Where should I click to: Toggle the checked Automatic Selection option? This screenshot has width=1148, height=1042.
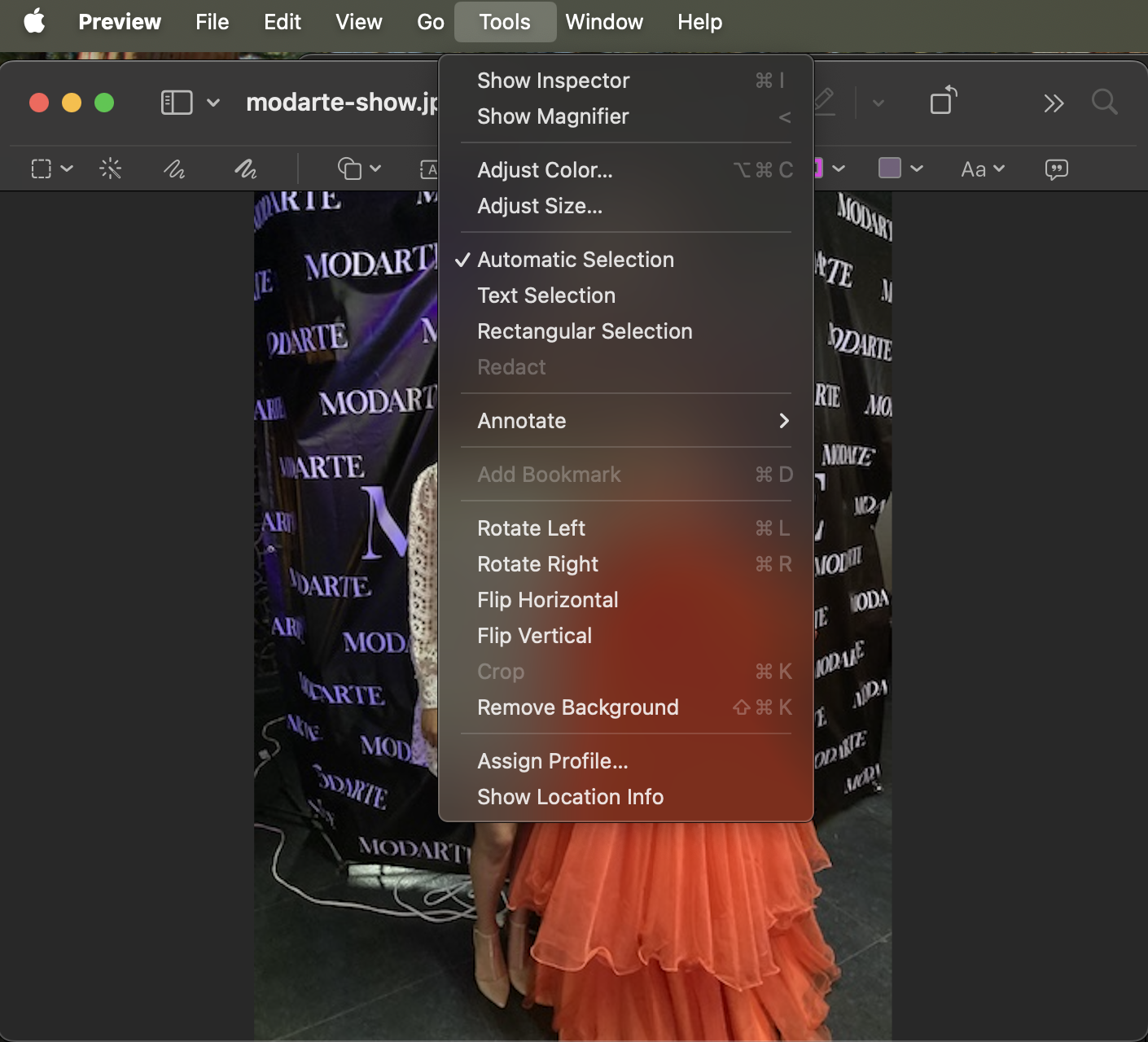575,260
